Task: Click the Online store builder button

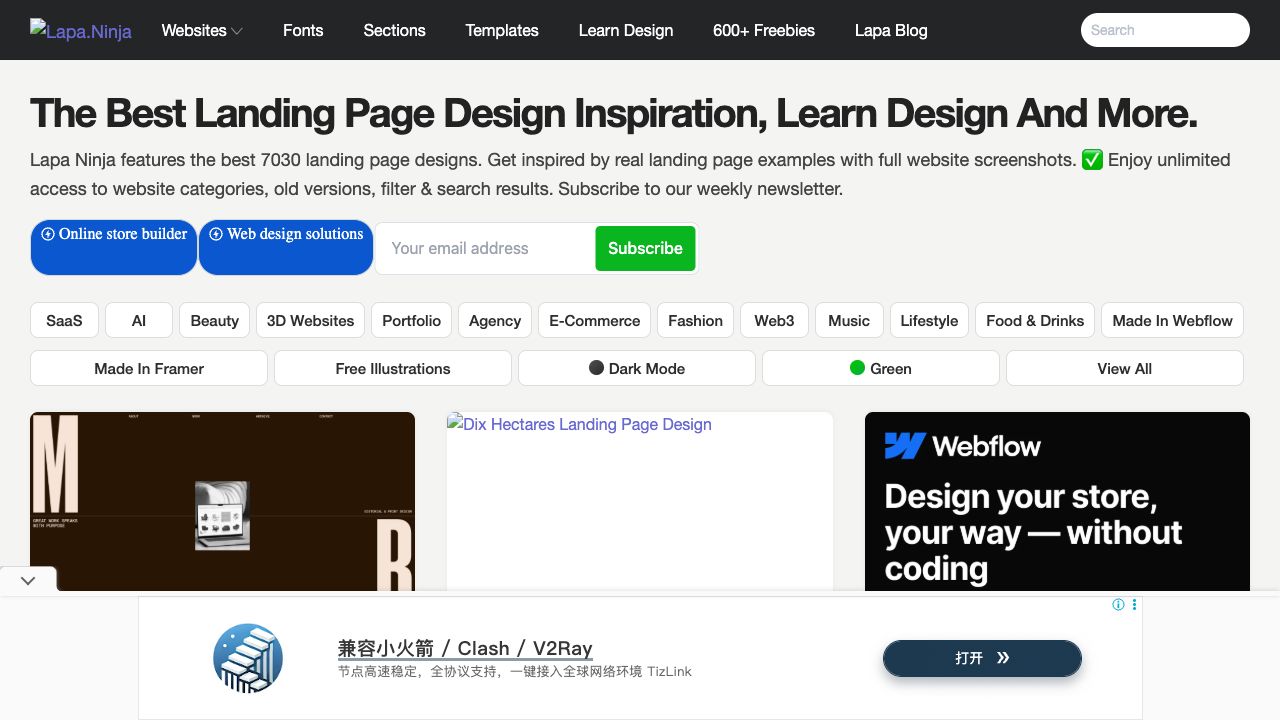Action: pos(114,247)
